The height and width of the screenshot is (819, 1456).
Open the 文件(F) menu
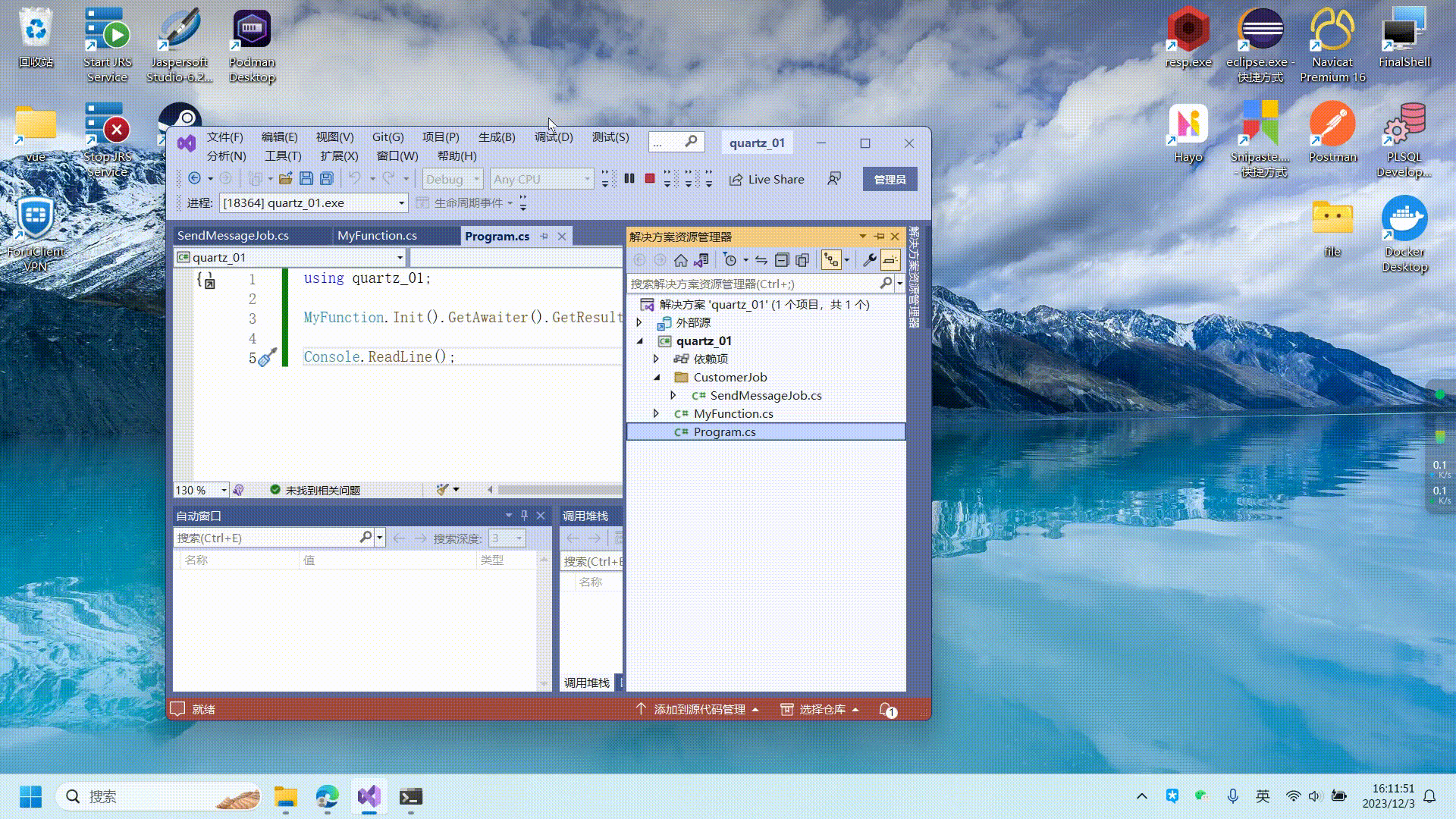(225, 137)
